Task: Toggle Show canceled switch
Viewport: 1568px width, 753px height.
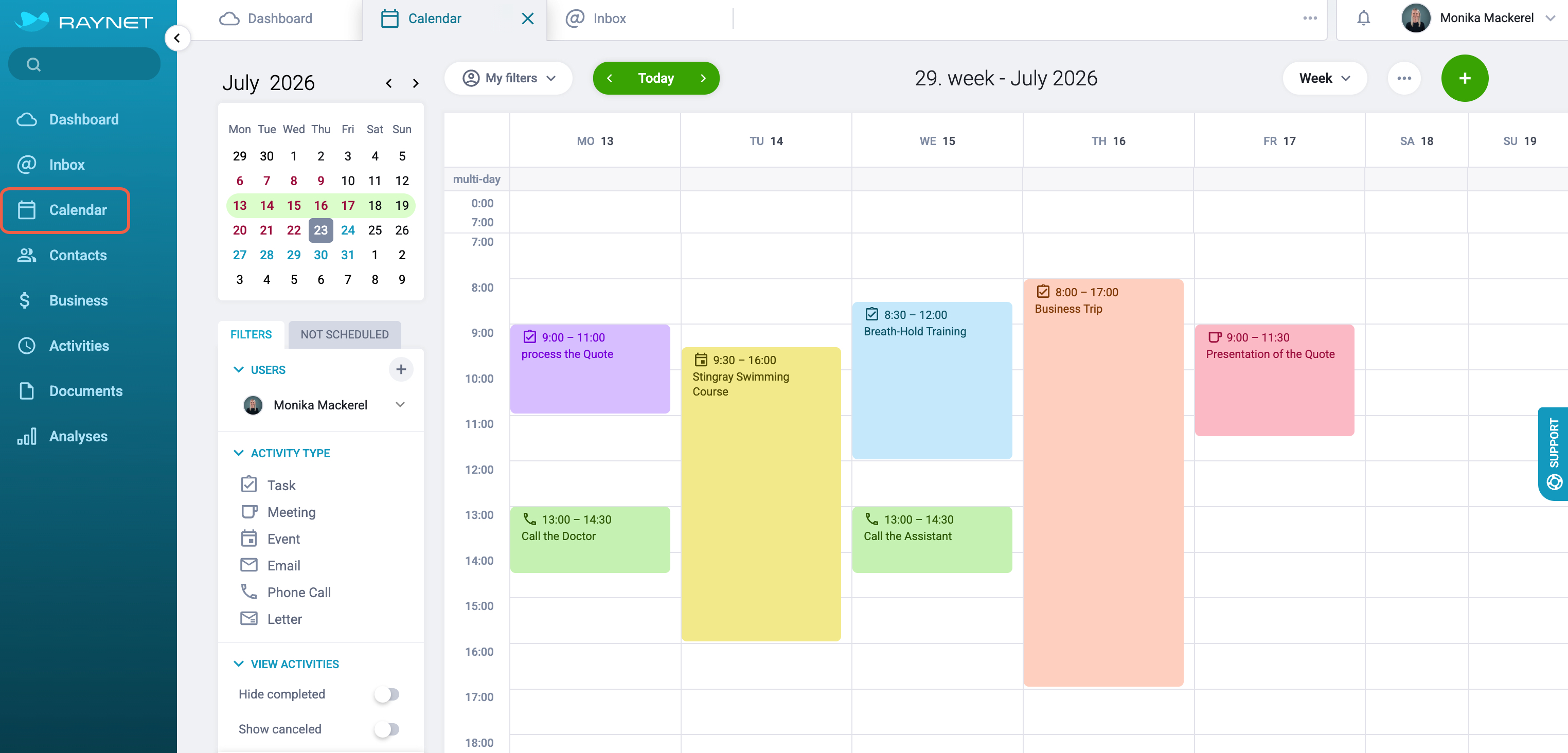Action: pyautogui.click(x=386, y=729)
